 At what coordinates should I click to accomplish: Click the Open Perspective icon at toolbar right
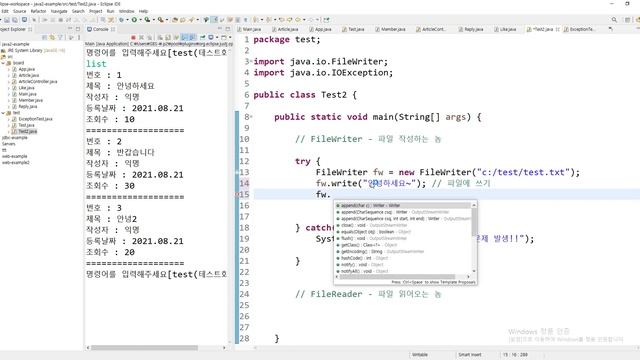click(627, 20)
